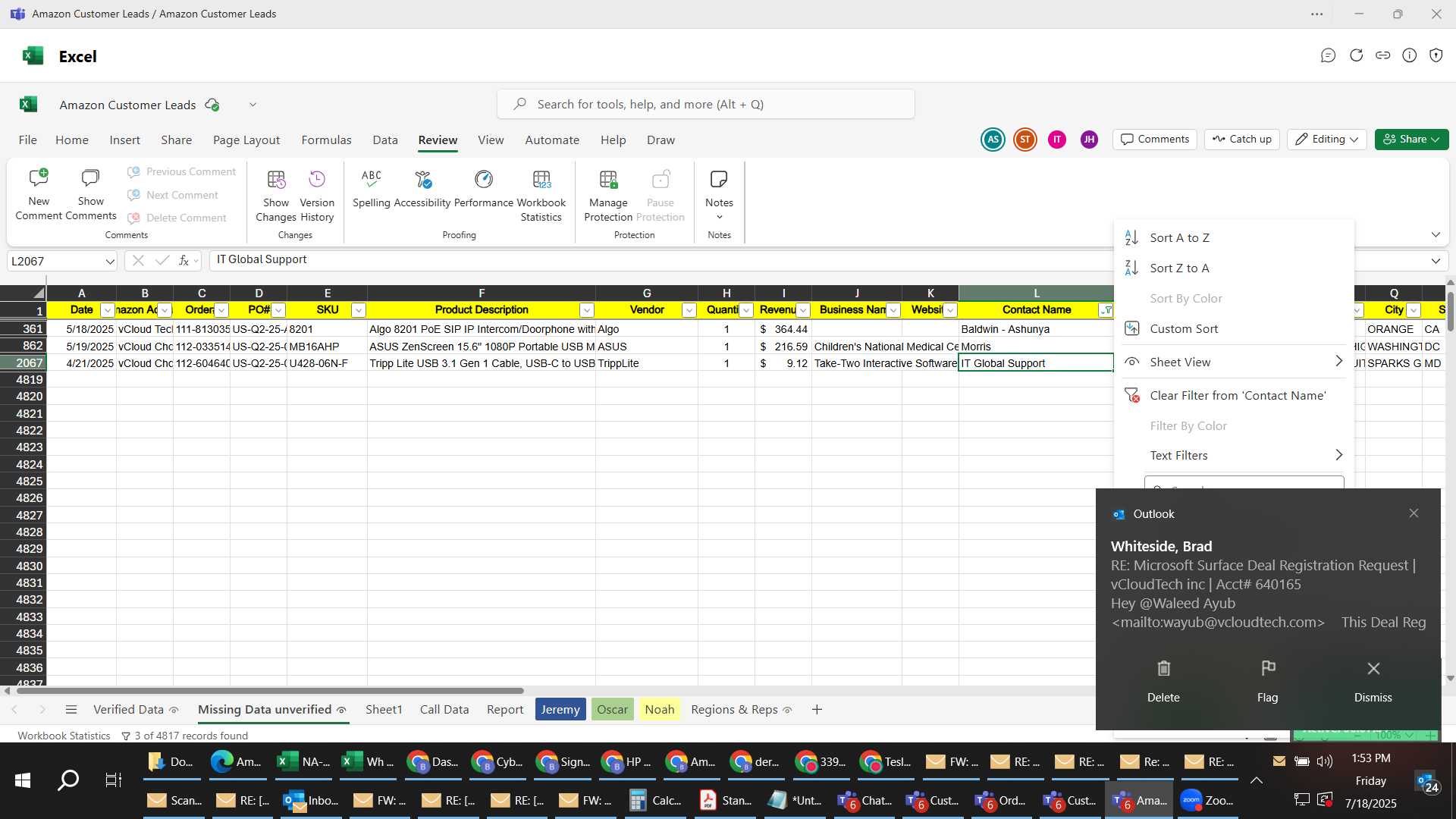Click the reload tab icon
Image resolution: width=1456 pixels, height=819 pixels.
[1356, 55]
